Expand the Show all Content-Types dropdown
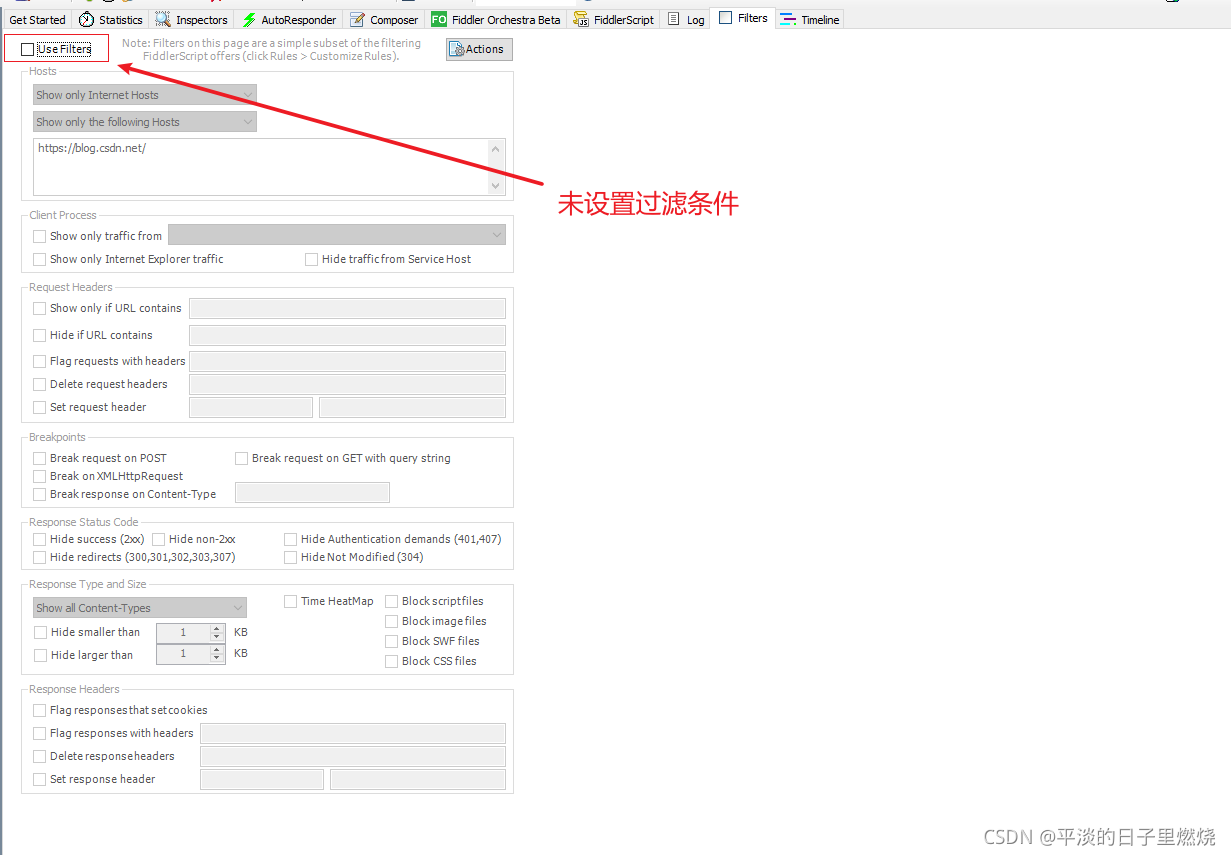The height and width of the screenshot is (855, 1231). 140,608
